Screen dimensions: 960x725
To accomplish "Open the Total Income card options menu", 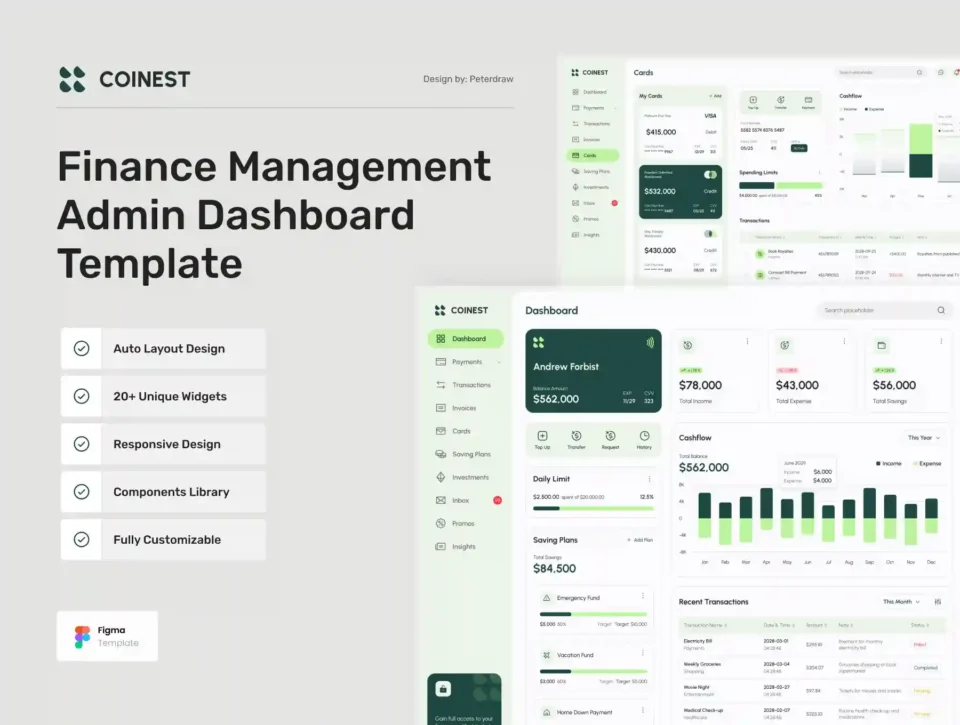I will coord(747,342).
